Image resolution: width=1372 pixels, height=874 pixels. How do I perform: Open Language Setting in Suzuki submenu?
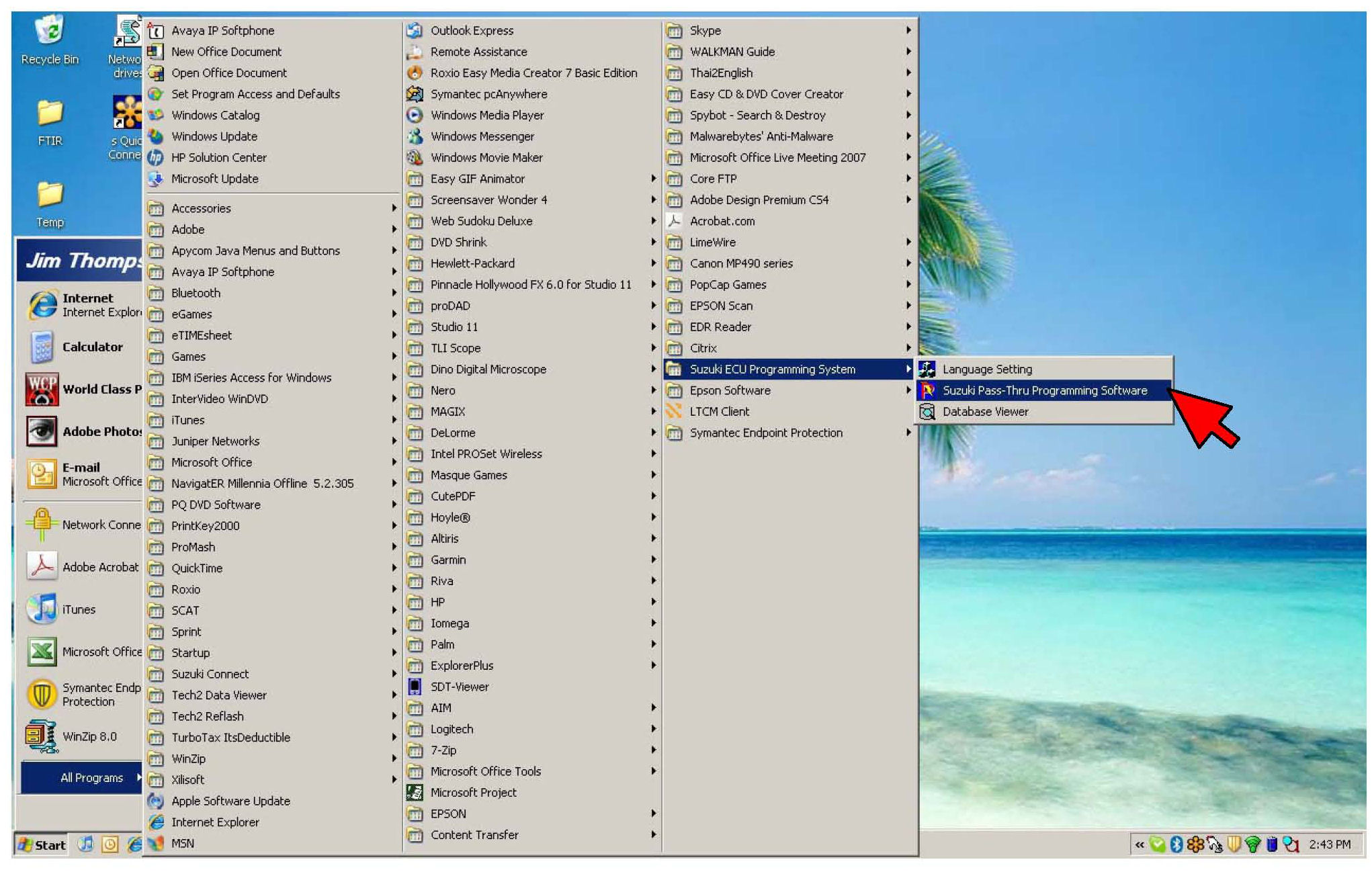pyautogui.click(x=1044, y=369)
